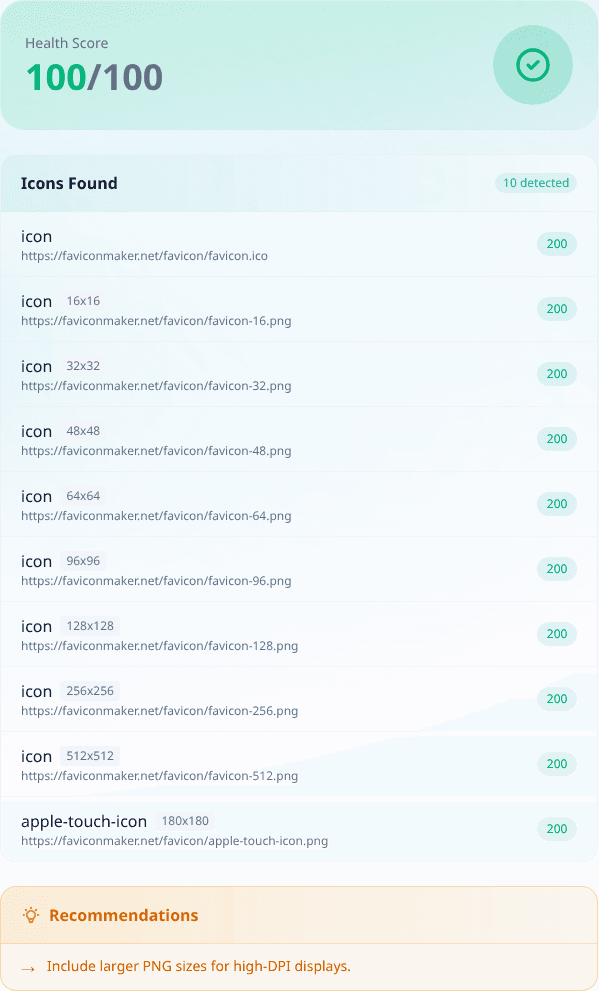599x991 pixels.
Task: Click the favicon-128.png URL
Action: 160,646
